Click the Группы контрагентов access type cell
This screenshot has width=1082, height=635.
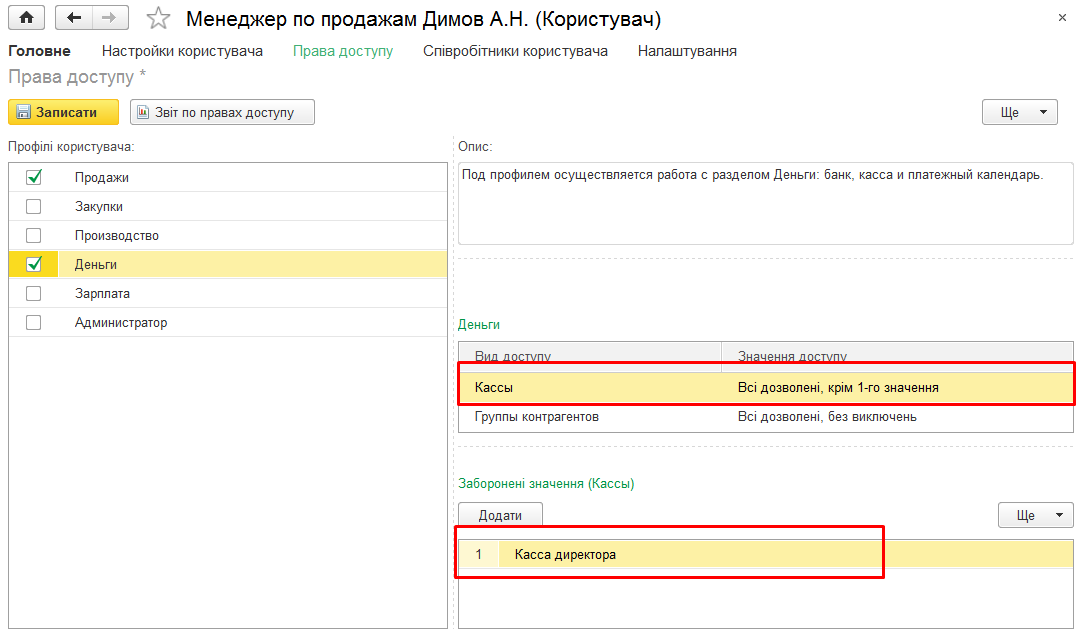tap(590, 417)
